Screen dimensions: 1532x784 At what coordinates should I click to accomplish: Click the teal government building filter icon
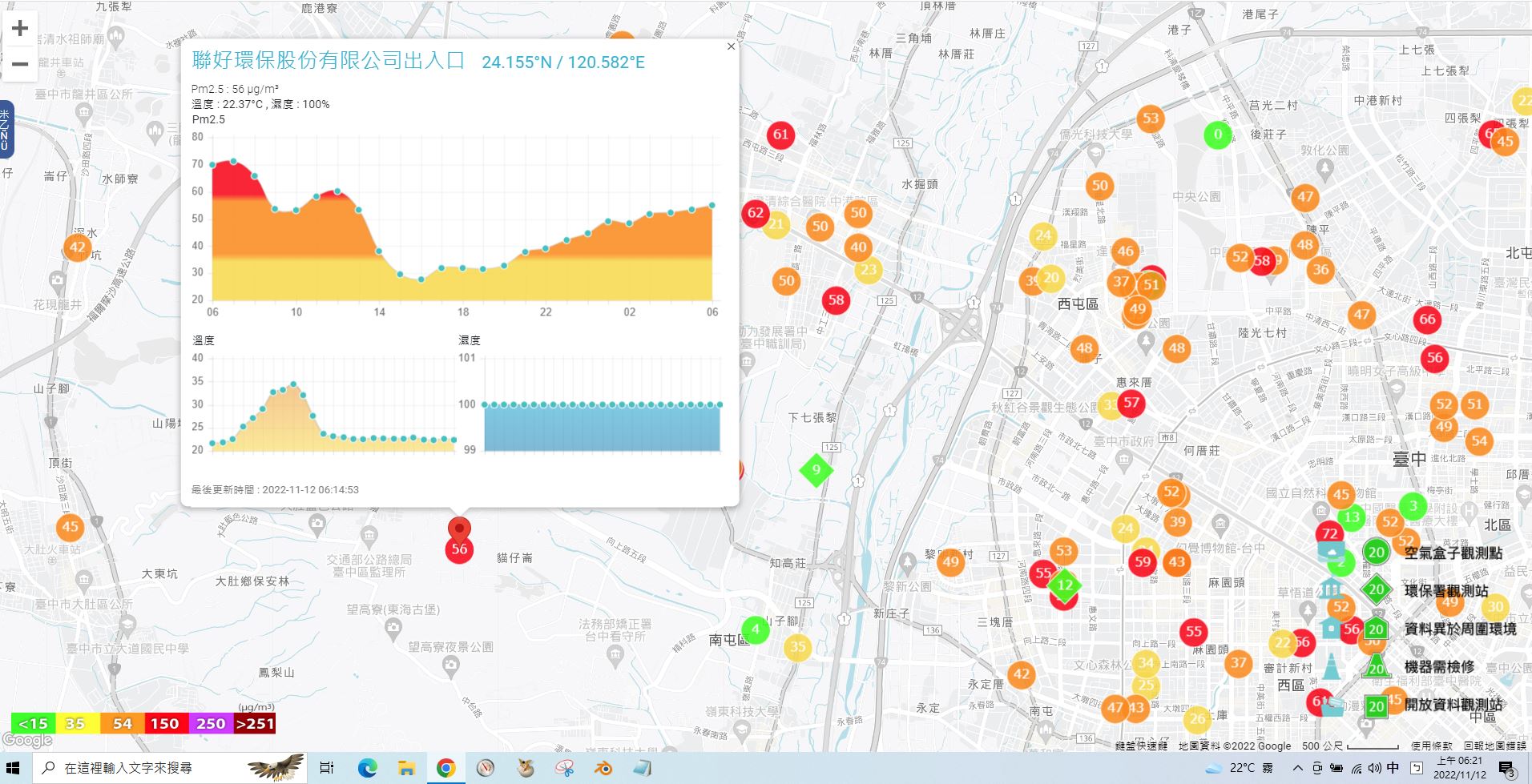tap(1332, 589)
